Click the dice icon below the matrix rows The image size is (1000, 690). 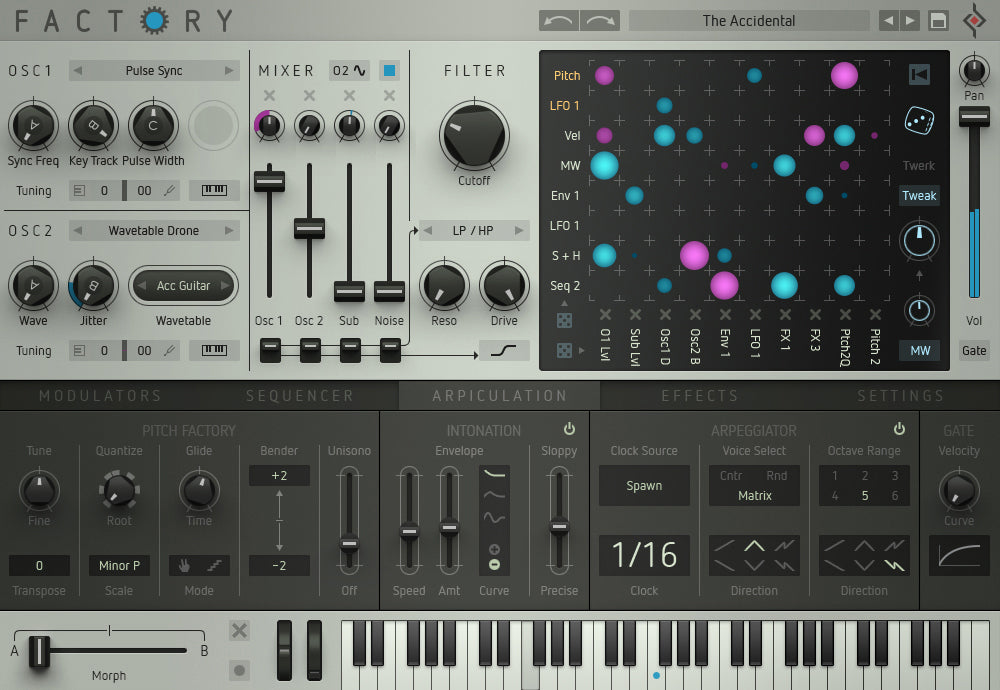click(x=565, y=318)
